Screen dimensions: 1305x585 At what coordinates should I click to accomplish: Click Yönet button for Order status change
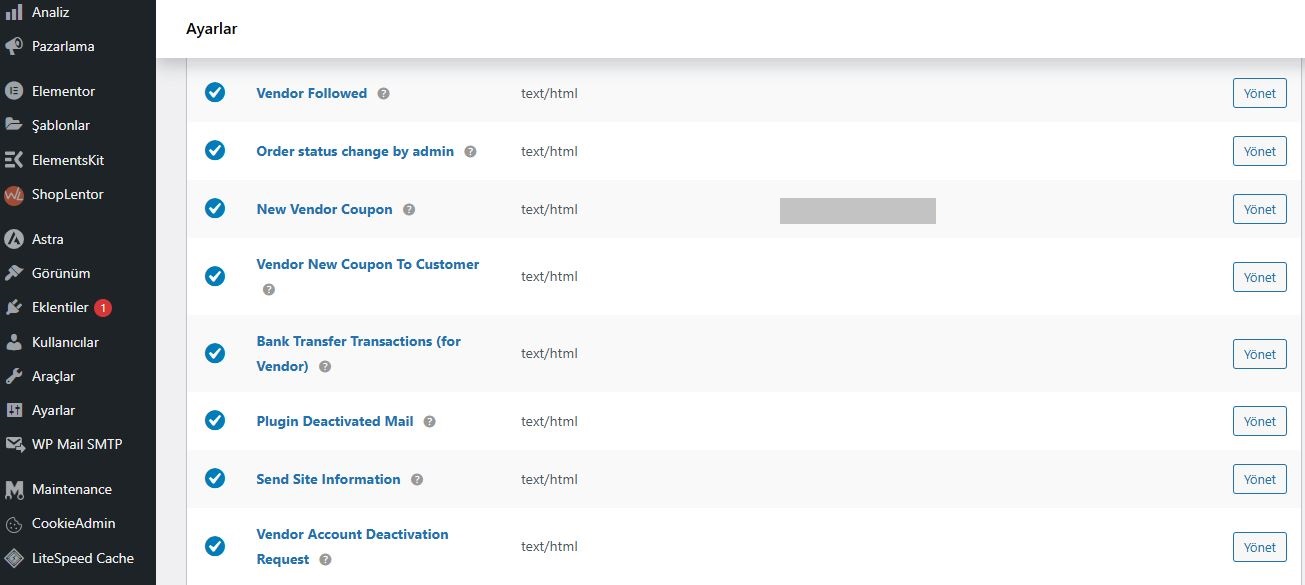coord(1259,152)
